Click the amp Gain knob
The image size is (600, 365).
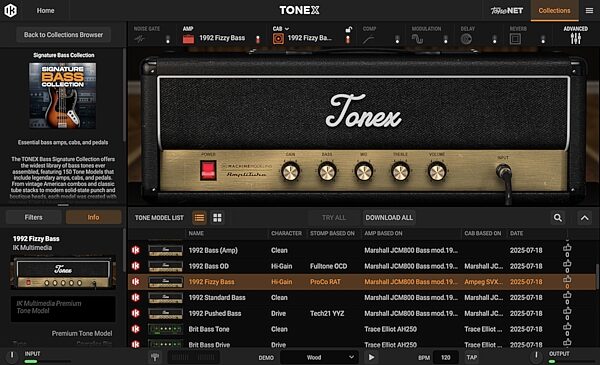pos(290,172)
